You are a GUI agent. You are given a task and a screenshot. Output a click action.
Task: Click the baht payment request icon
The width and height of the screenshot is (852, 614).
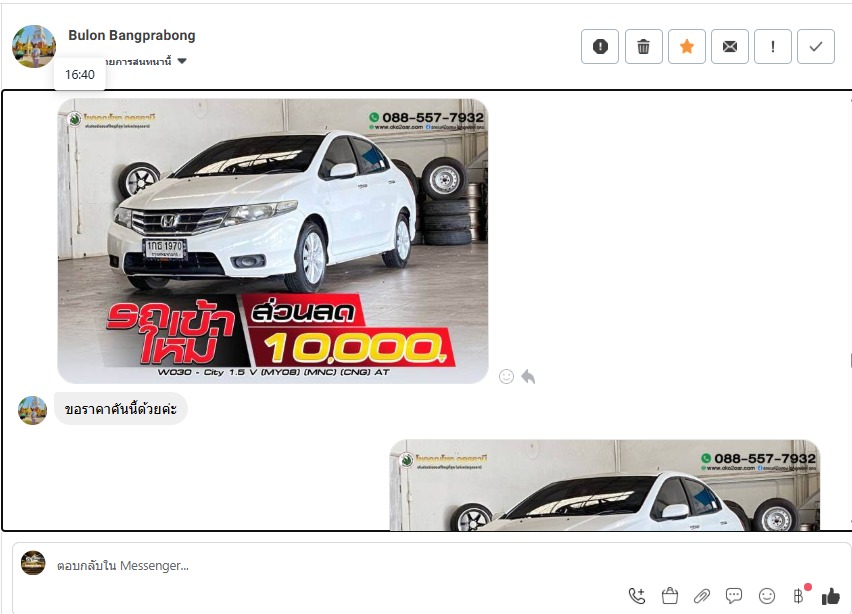798,596
